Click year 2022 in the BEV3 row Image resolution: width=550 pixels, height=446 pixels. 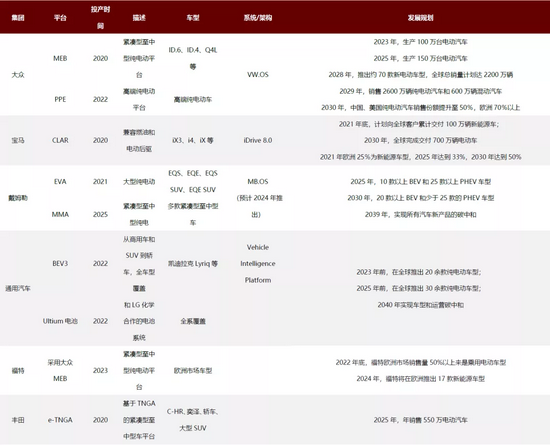100,264
